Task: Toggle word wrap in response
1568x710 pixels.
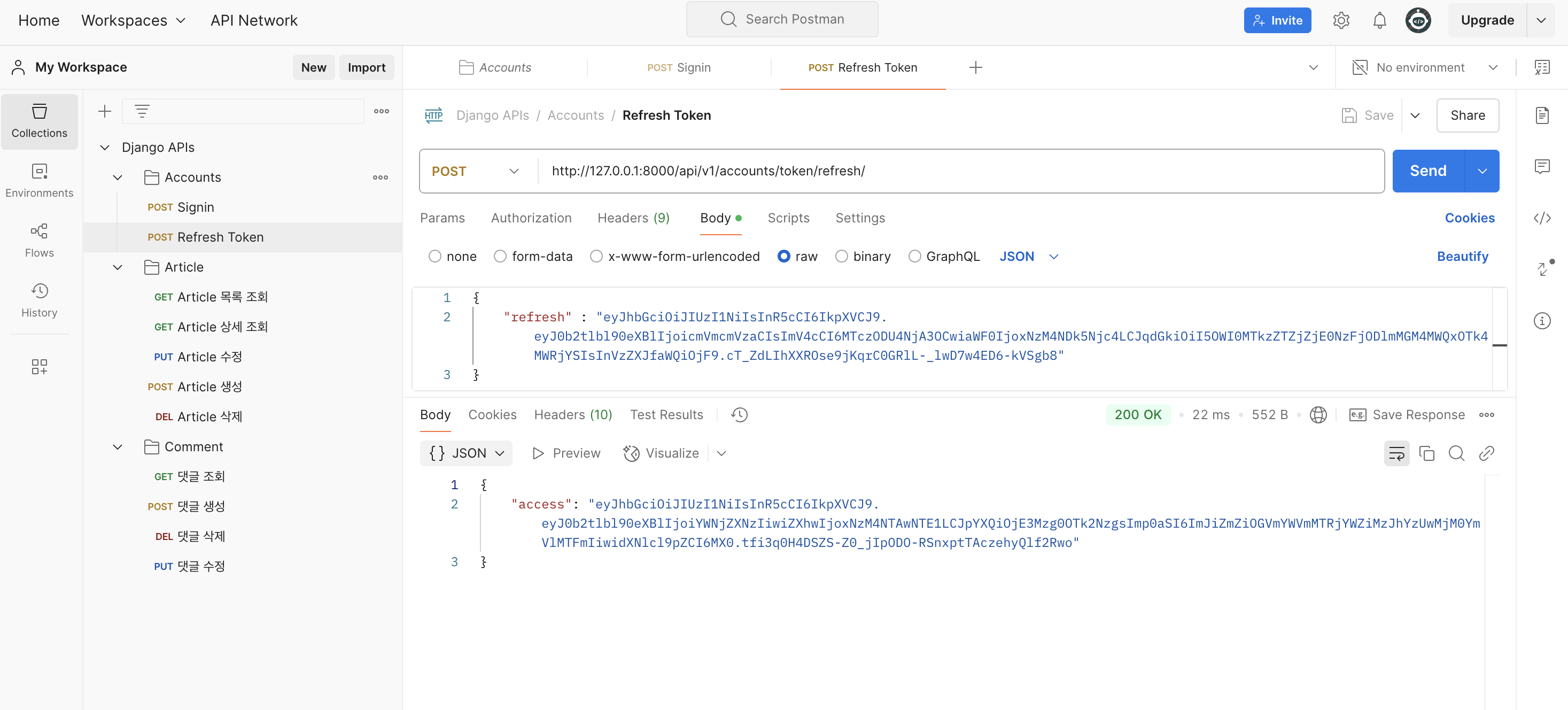Action: (x=1396, y=454)
